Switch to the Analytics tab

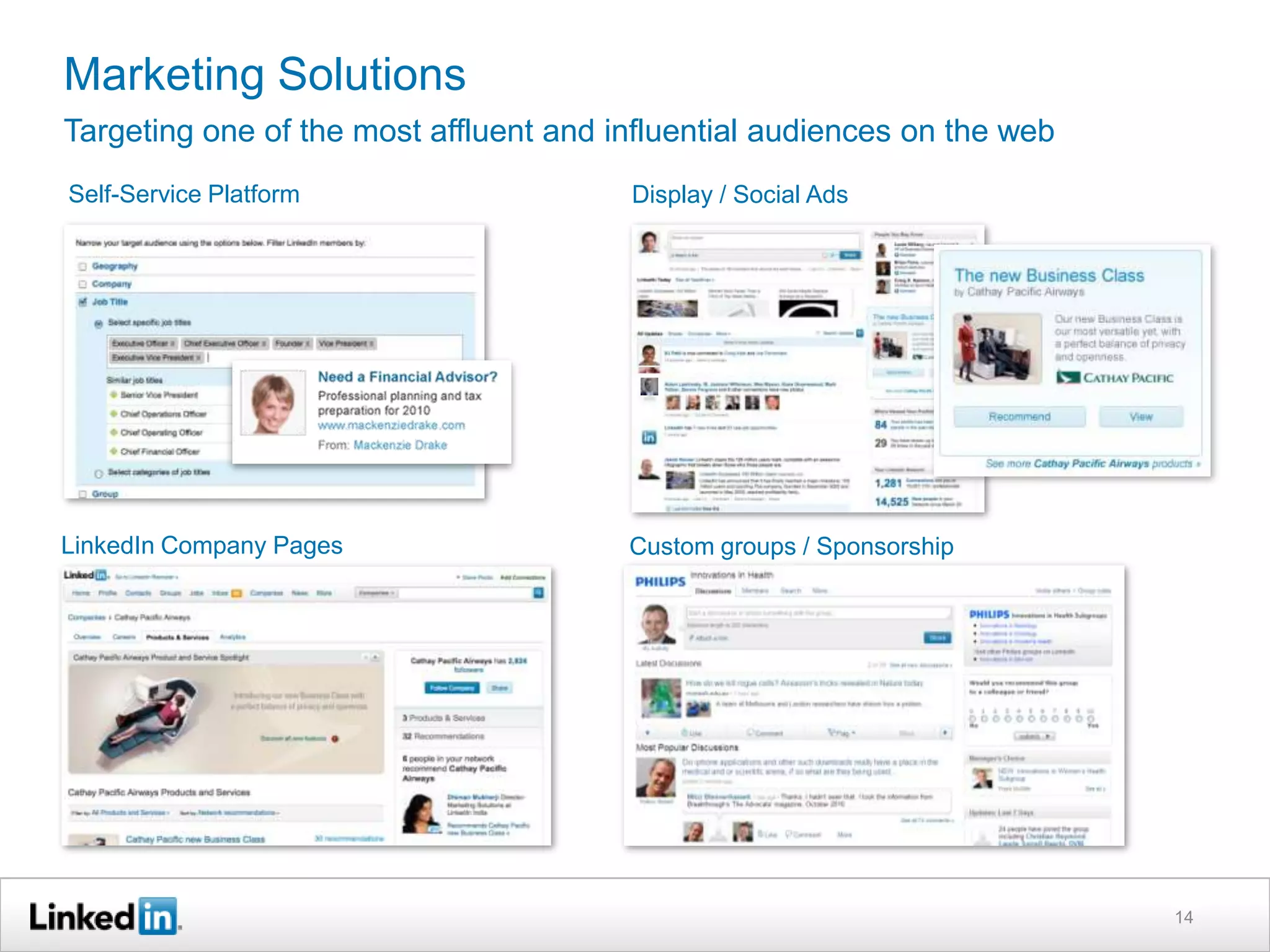233,637
